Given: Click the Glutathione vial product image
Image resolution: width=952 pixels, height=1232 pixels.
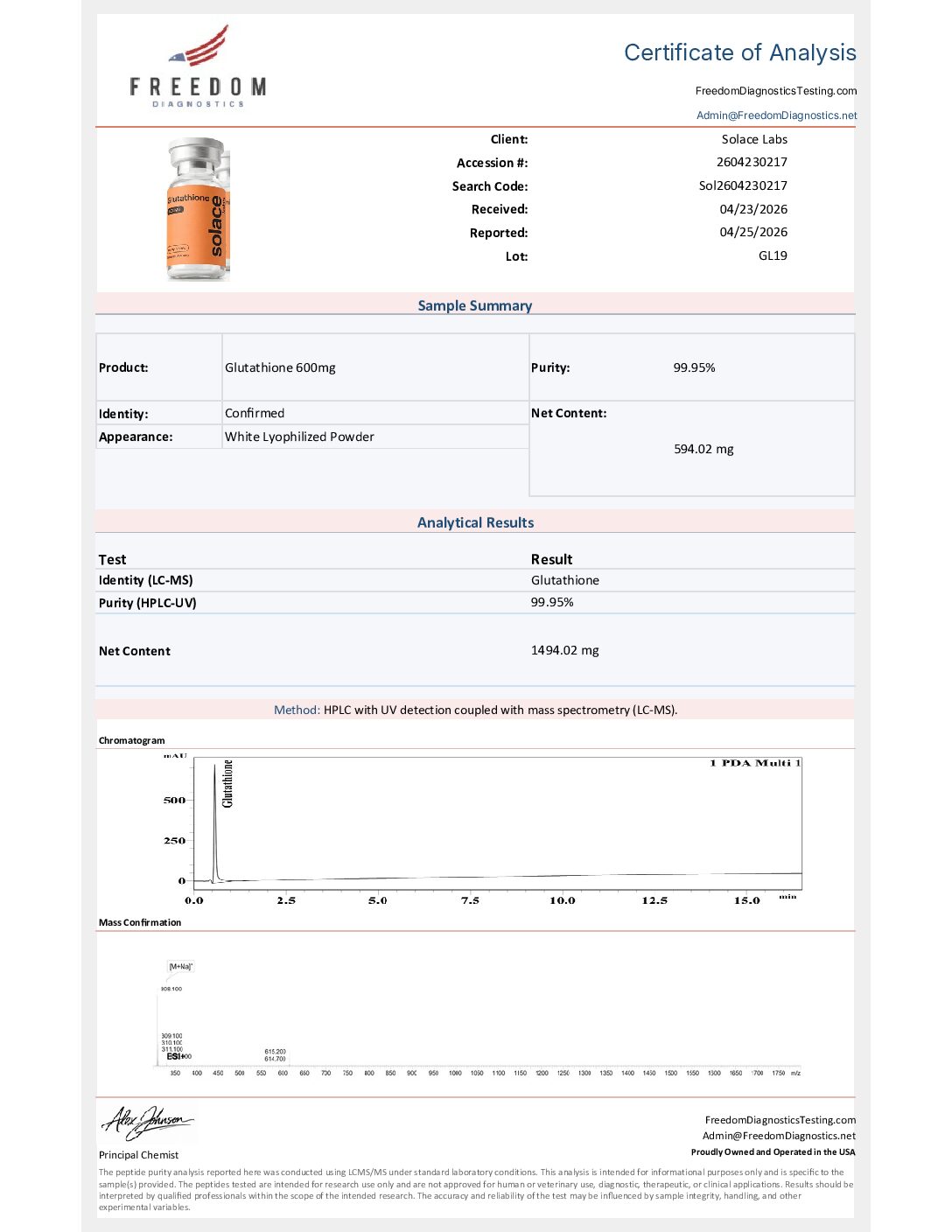Looking at the screenshot, I should [x=198, y=208].
